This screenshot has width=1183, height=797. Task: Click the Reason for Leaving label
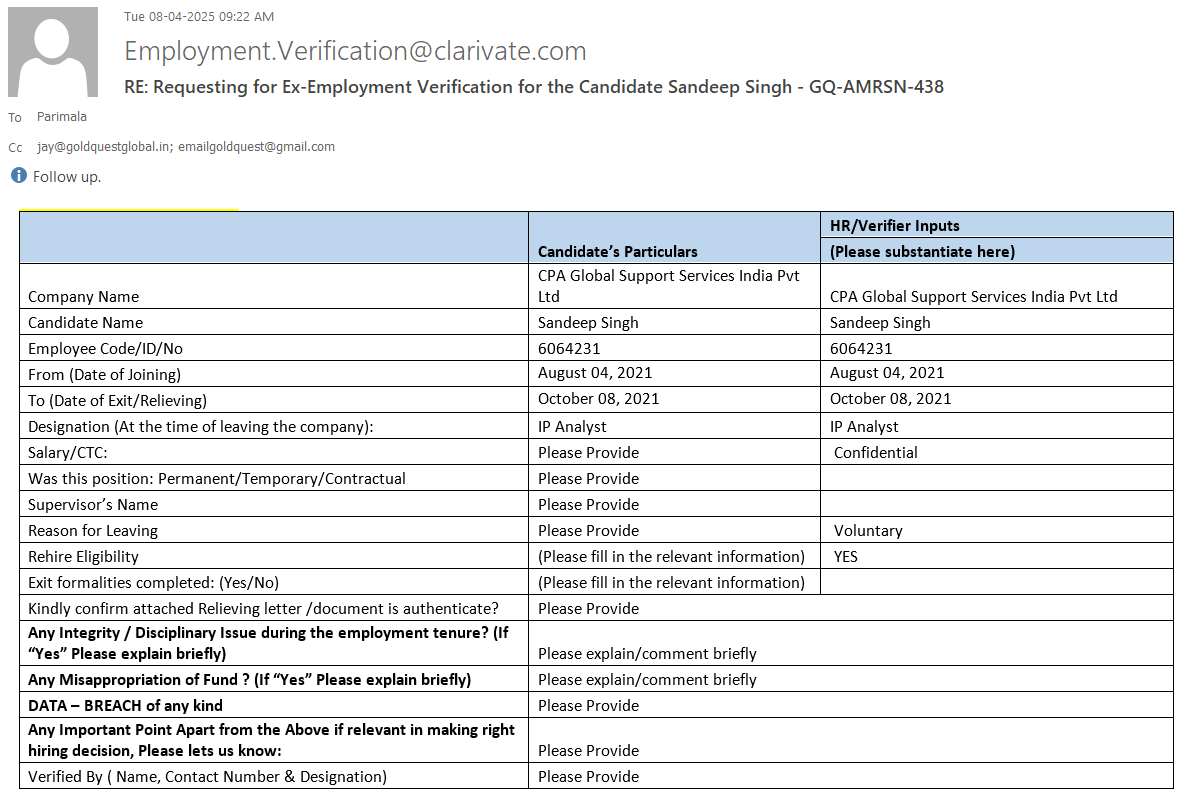(x=93, y=531)
